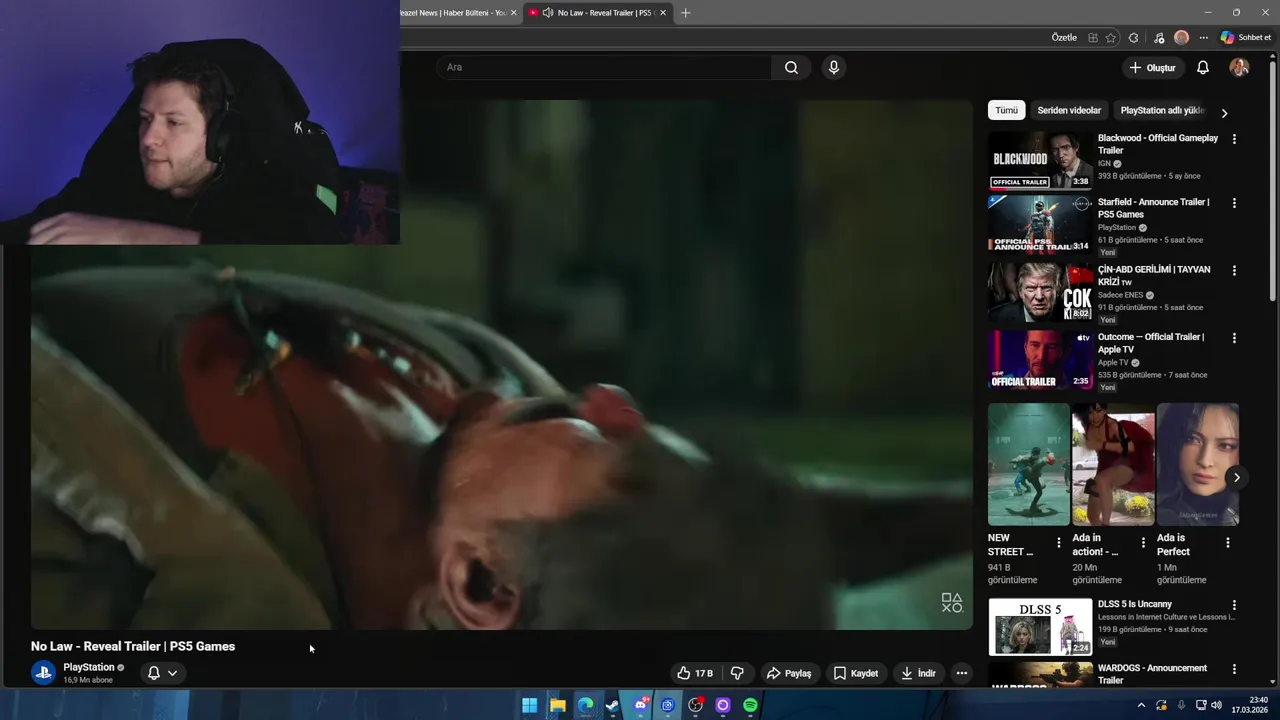
Task: Open Copilot Sohbet et chat button
Action: click(x=1246, y=38)
